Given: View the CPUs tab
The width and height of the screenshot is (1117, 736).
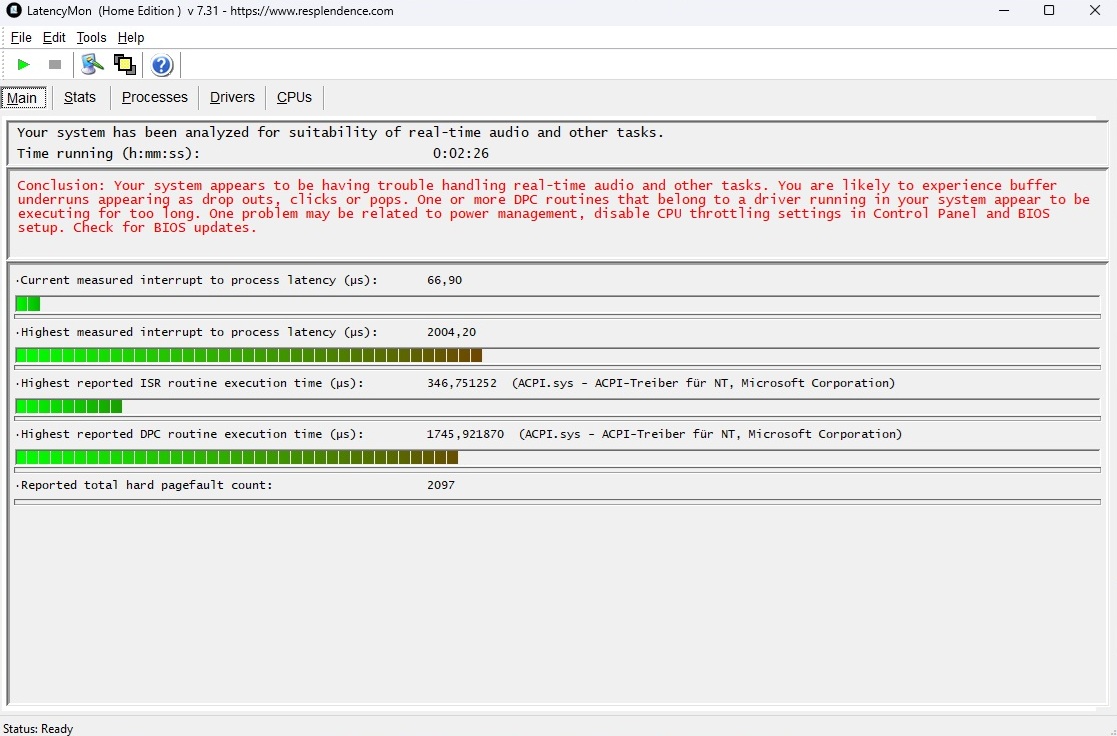Looking at the screenshot, I should [294, 97].
